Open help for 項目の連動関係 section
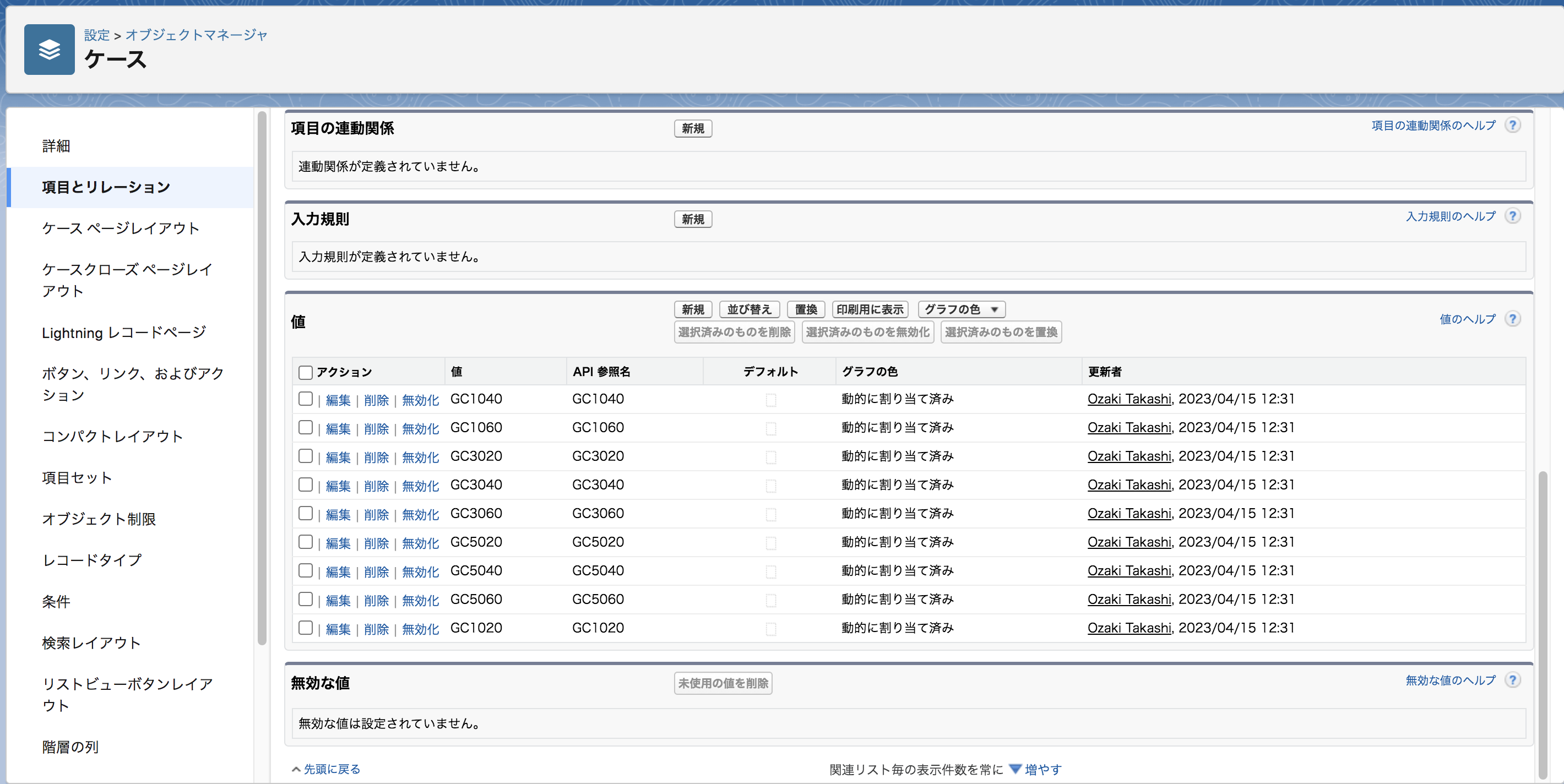 1513,125
